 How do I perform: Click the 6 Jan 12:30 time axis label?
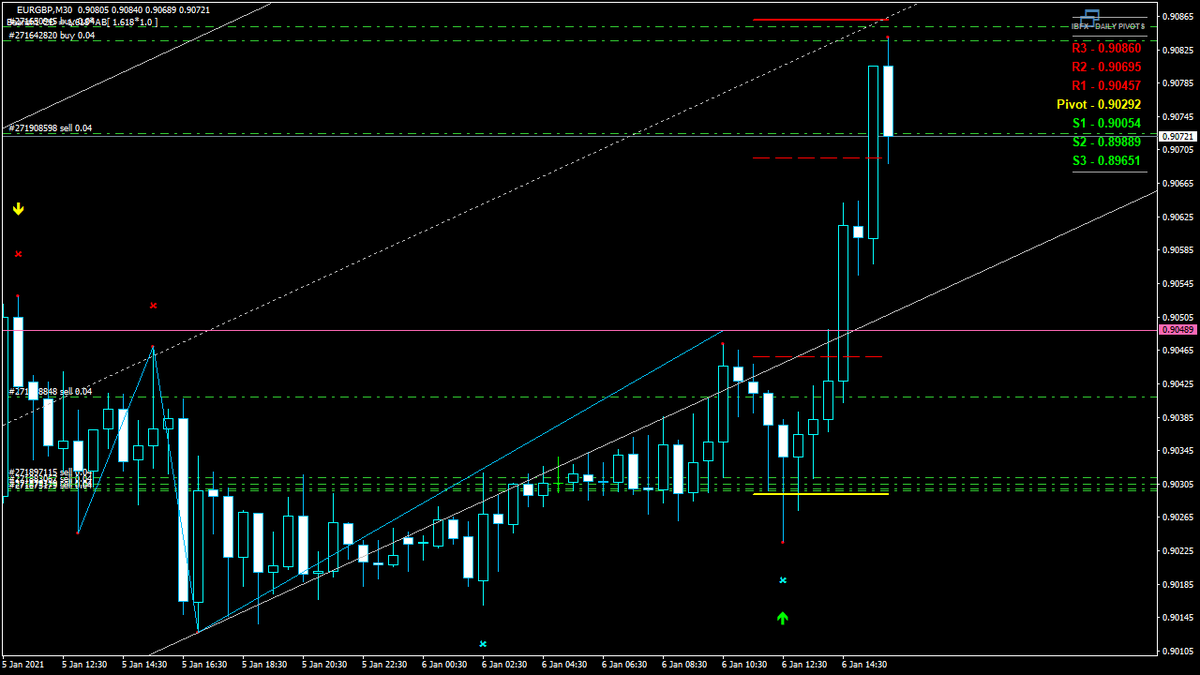point(805,664)
